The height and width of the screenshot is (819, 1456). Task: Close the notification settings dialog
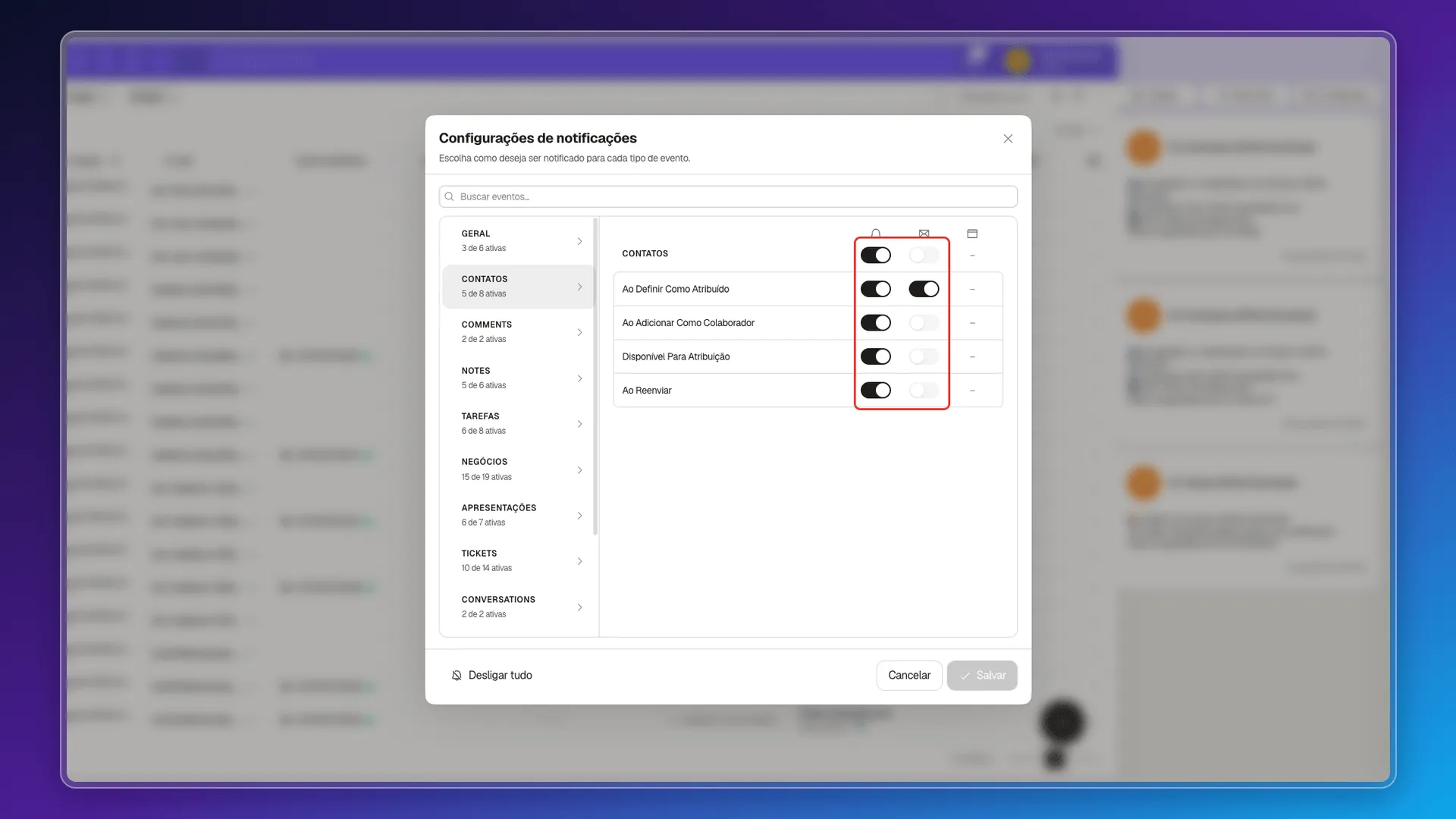click(x=1008, y=139)
